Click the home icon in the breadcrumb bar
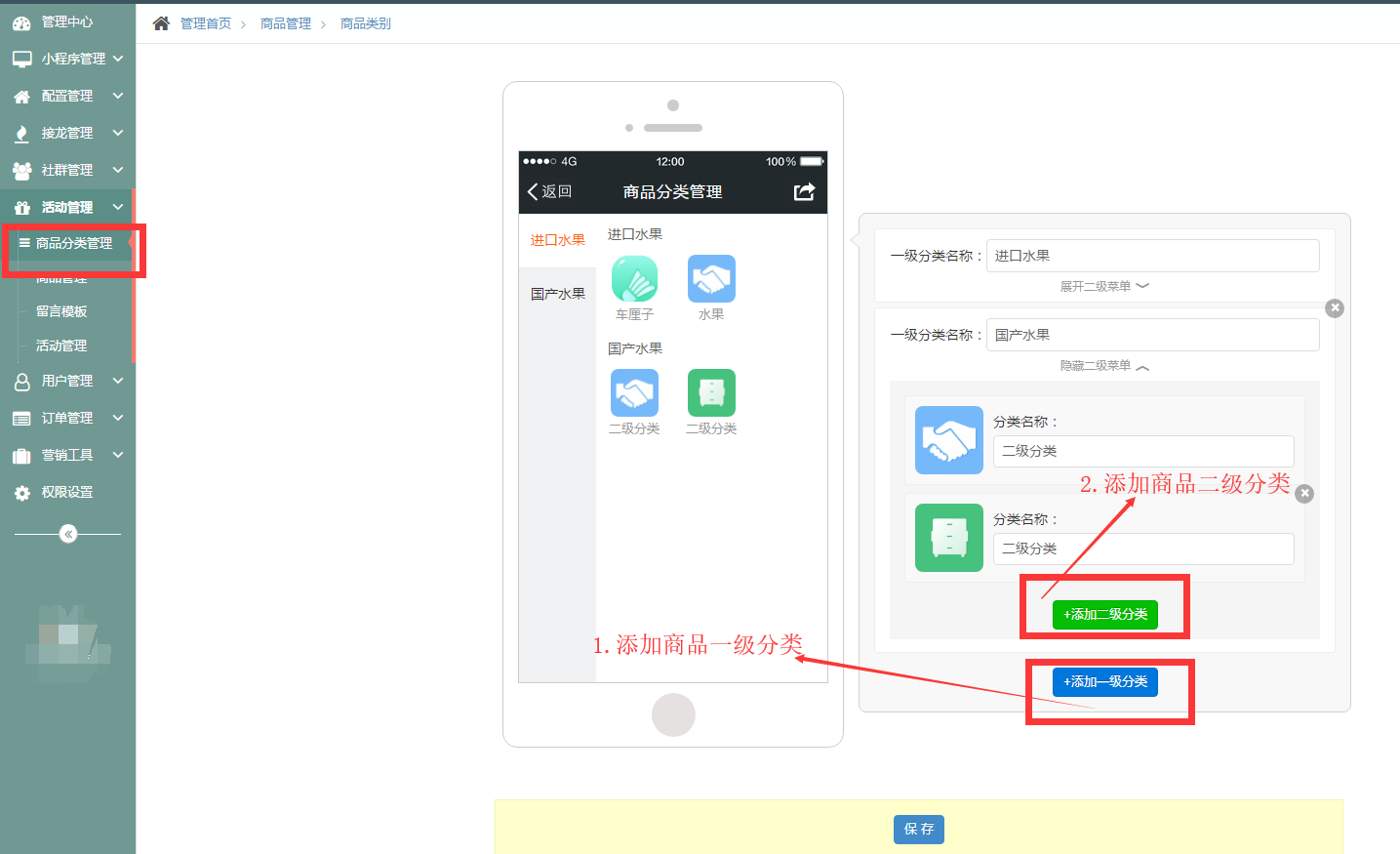The image size is (1400, 854). [x=161, y=21]
